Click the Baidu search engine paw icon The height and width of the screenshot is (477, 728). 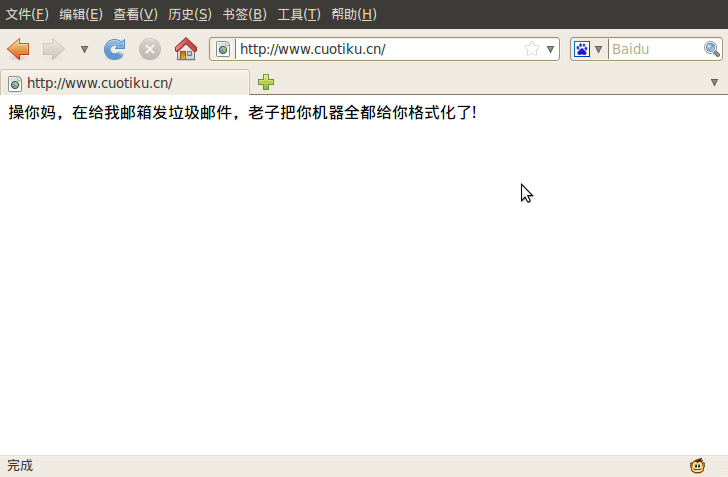click(x=582, y=49)
